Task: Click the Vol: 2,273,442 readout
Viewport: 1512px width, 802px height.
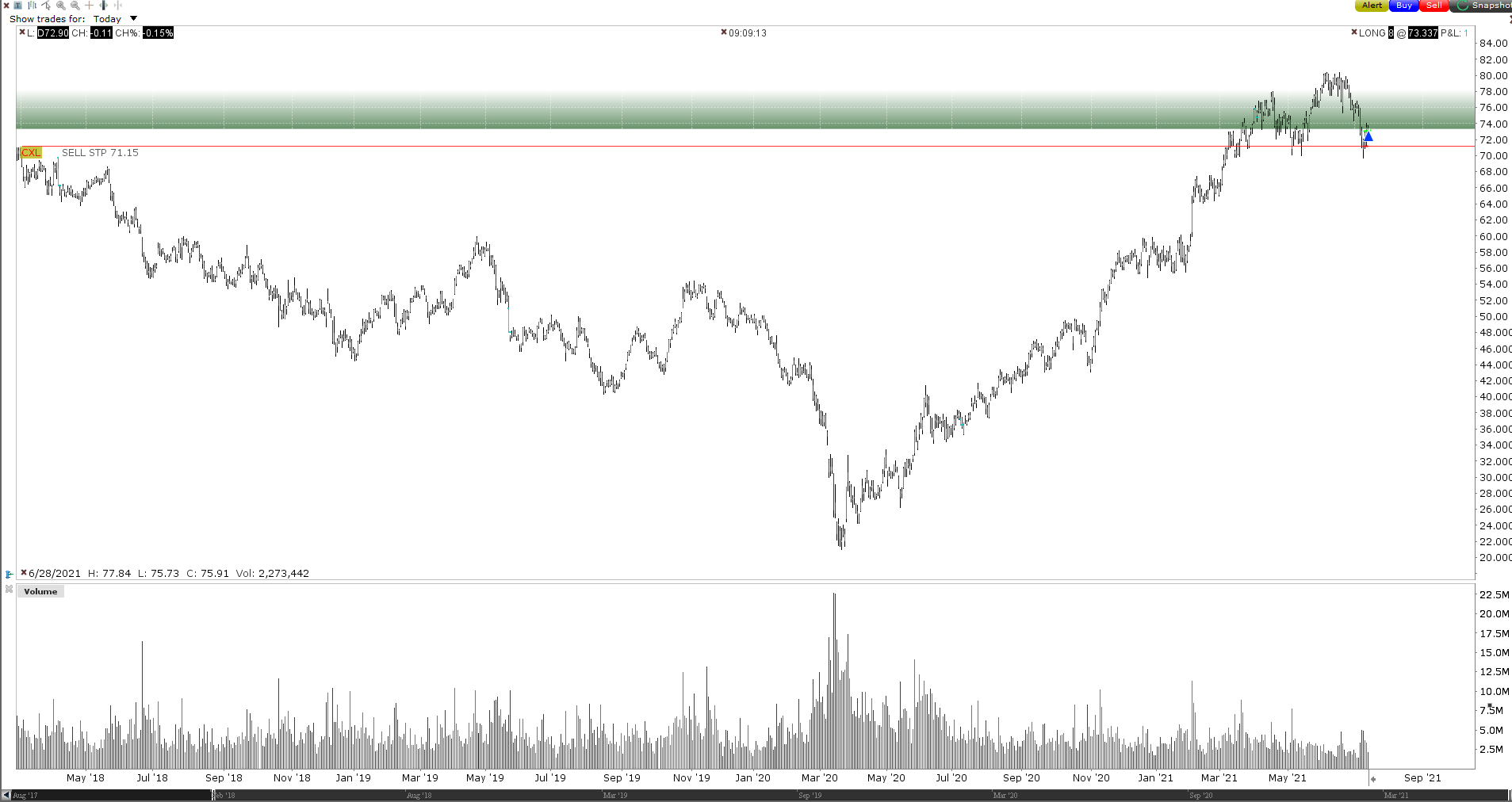Action: [272, 573]
